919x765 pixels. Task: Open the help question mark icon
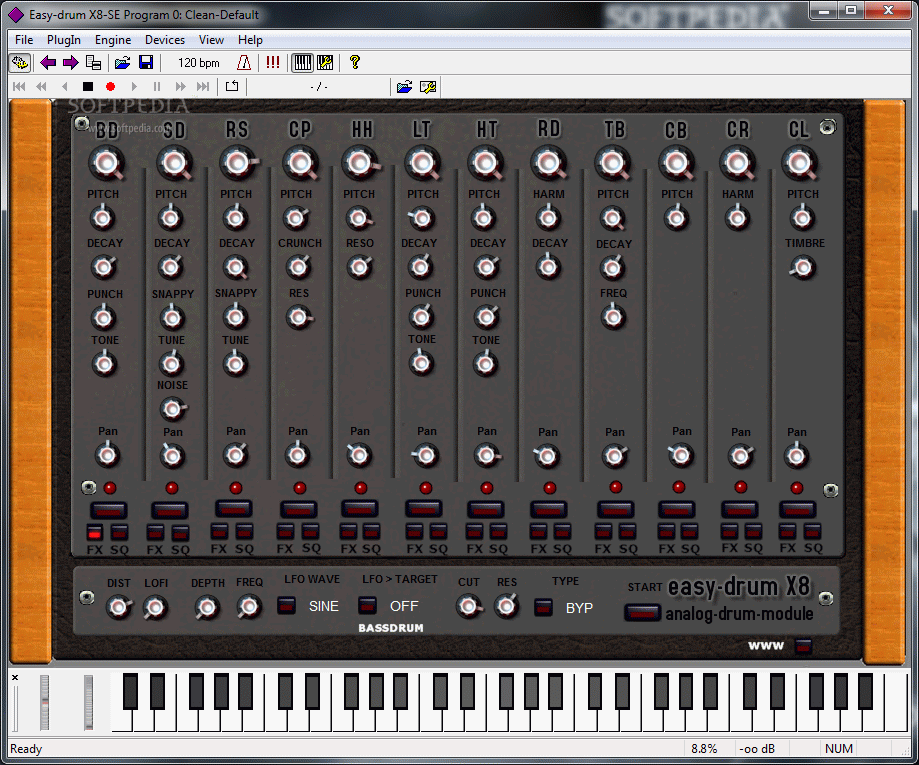click(x=354, y=62)
